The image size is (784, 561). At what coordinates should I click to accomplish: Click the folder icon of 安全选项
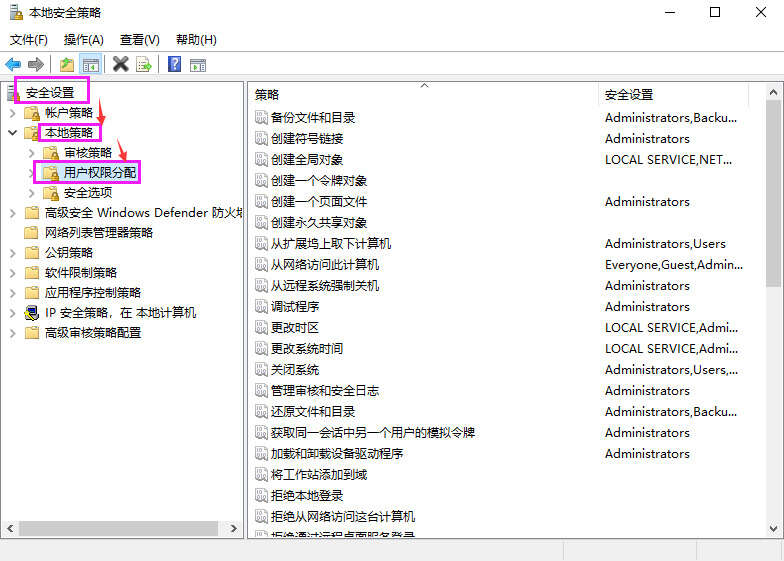click(x=51, y=193)
